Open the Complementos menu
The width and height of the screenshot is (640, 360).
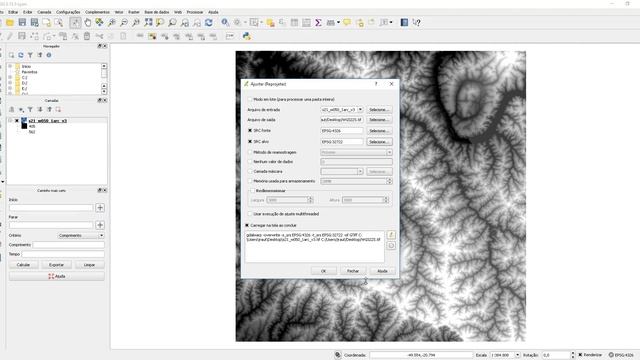(x=97, y=12)
